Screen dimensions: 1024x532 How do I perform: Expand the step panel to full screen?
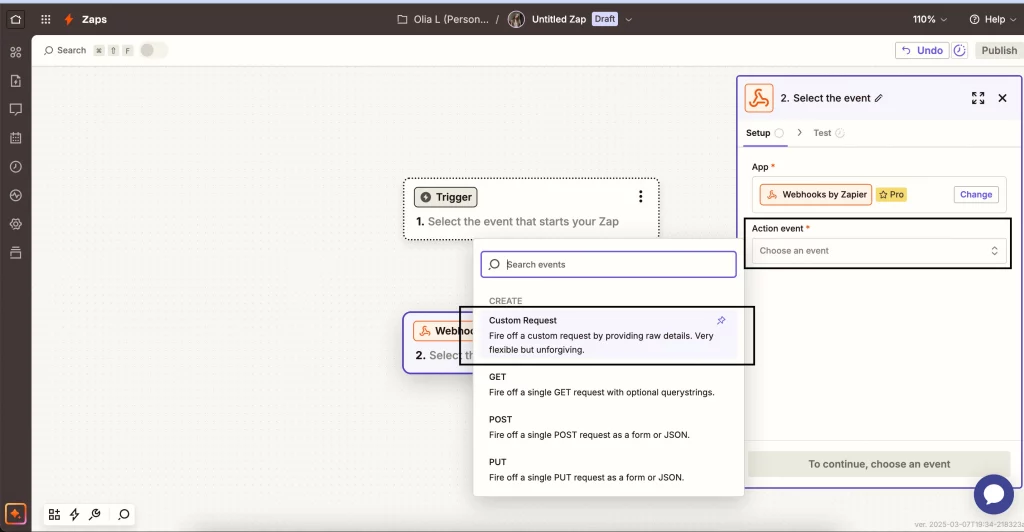click(978, 98)
